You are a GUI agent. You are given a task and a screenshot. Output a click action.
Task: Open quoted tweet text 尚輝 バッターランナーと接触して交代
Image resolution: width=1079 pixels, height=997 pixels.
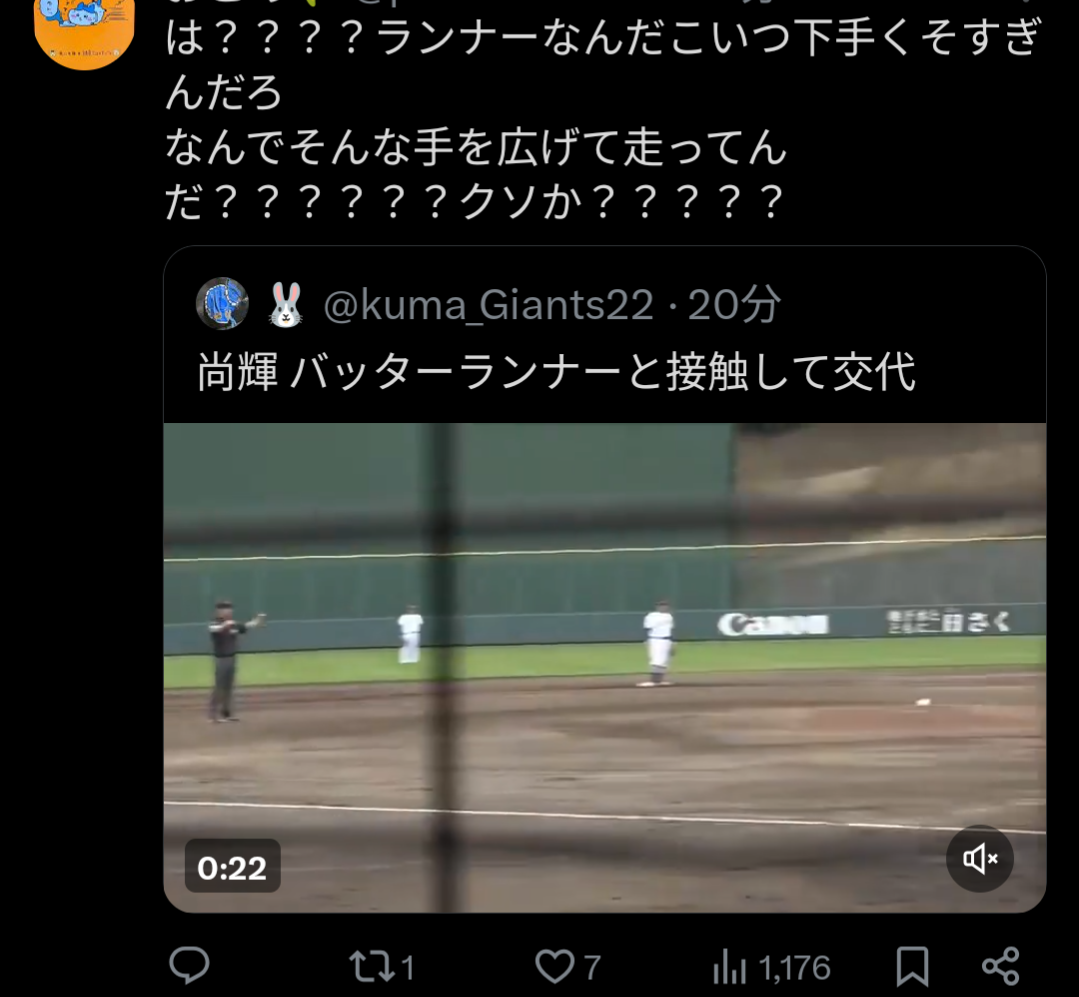(x=556, y=372)
